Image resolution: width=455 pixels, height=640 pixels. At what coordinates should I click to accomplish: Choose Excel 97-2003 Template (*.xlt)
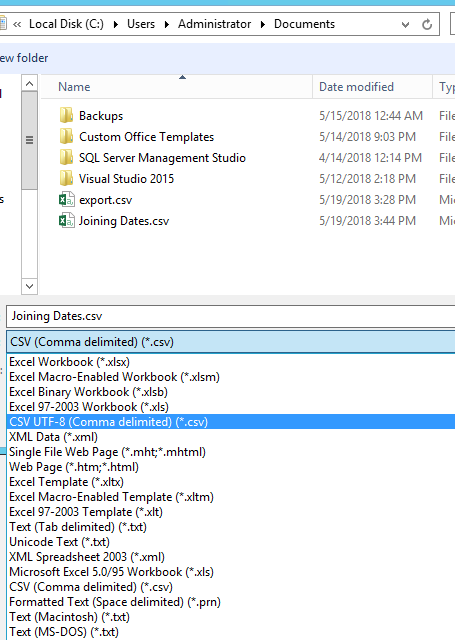[x=231, y=512]
